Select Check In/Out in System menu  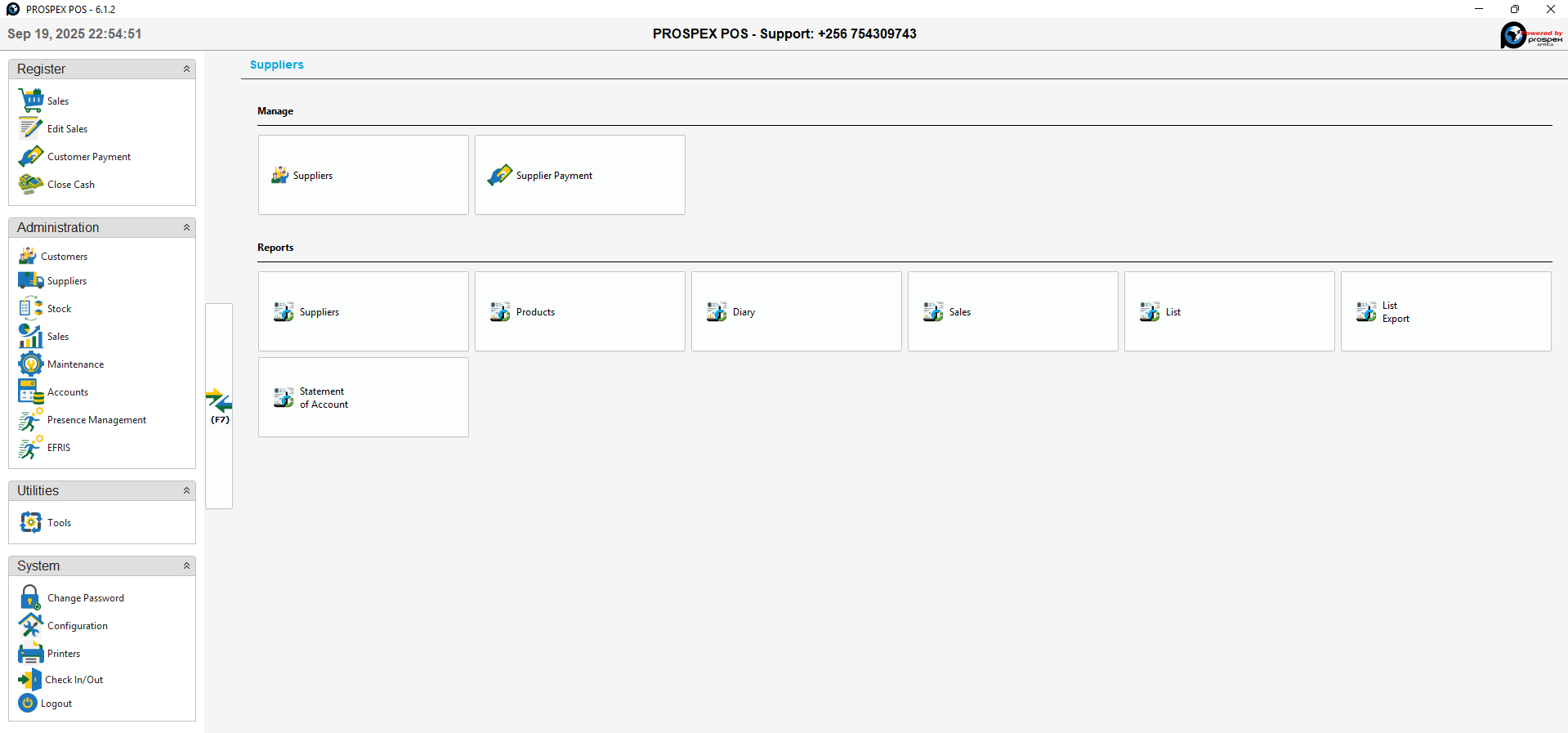74,680
